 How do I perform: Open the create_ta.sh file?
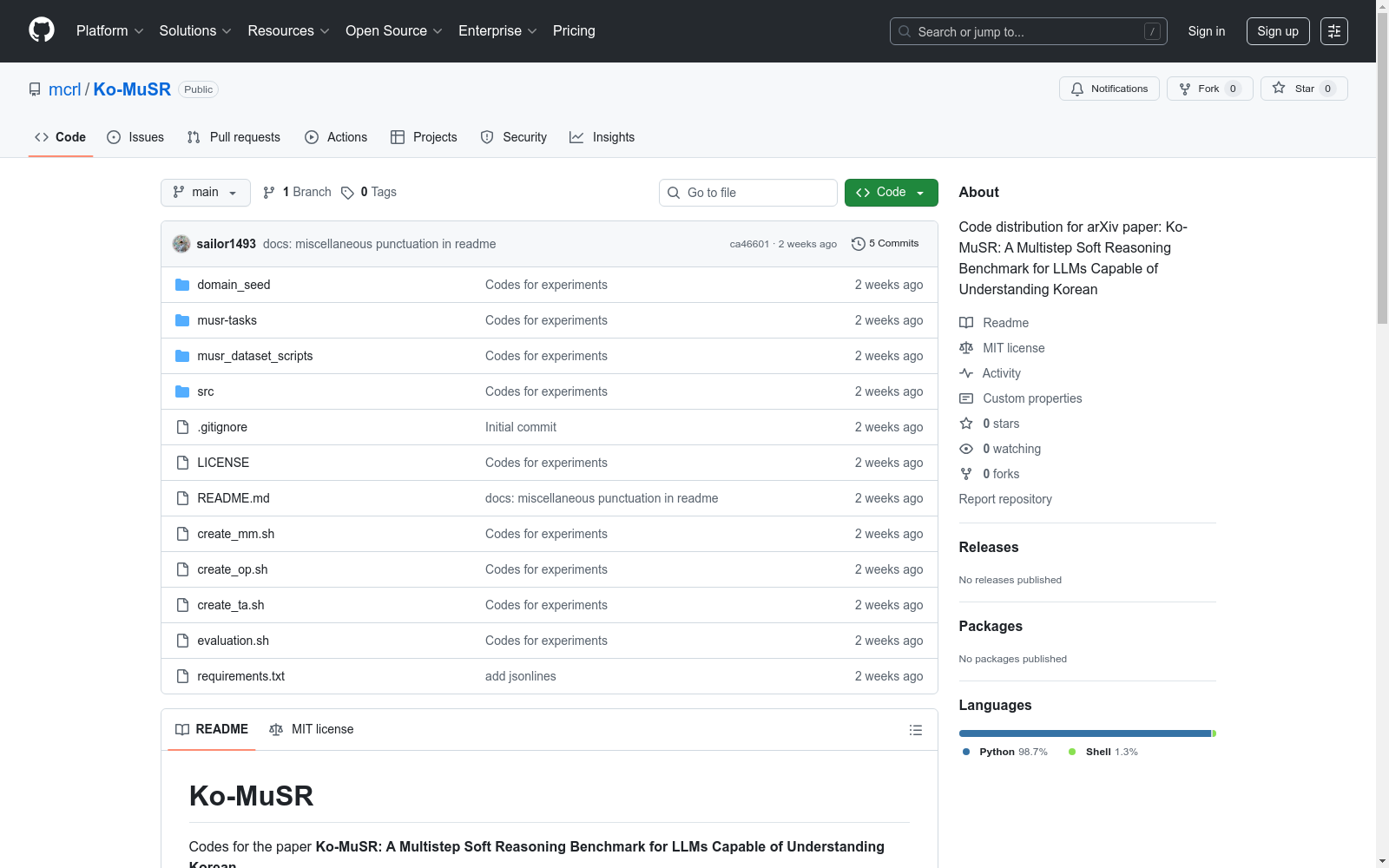pyautogui.click(x=231, y=605)
